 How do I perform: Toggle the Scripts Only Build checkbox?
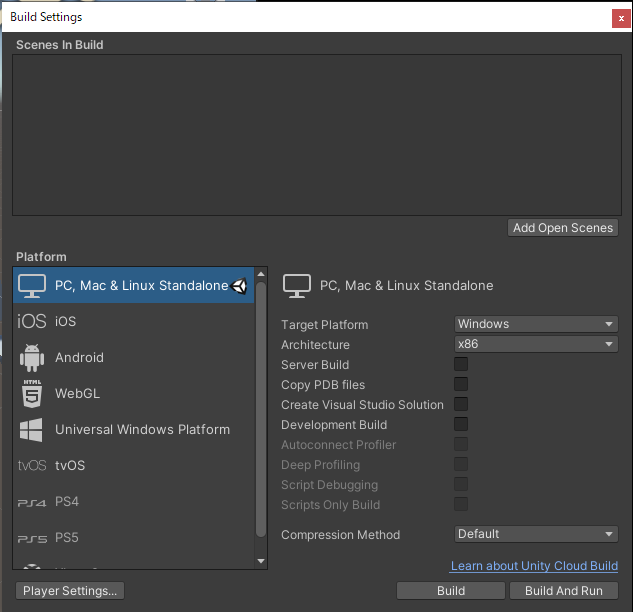point(461,504)
